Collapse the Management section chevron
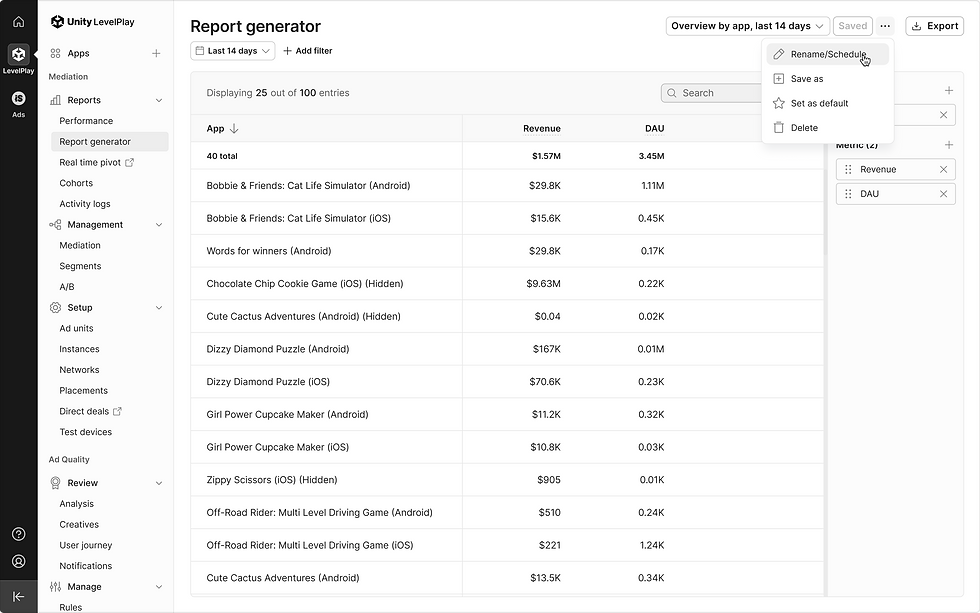 [159, 225]
